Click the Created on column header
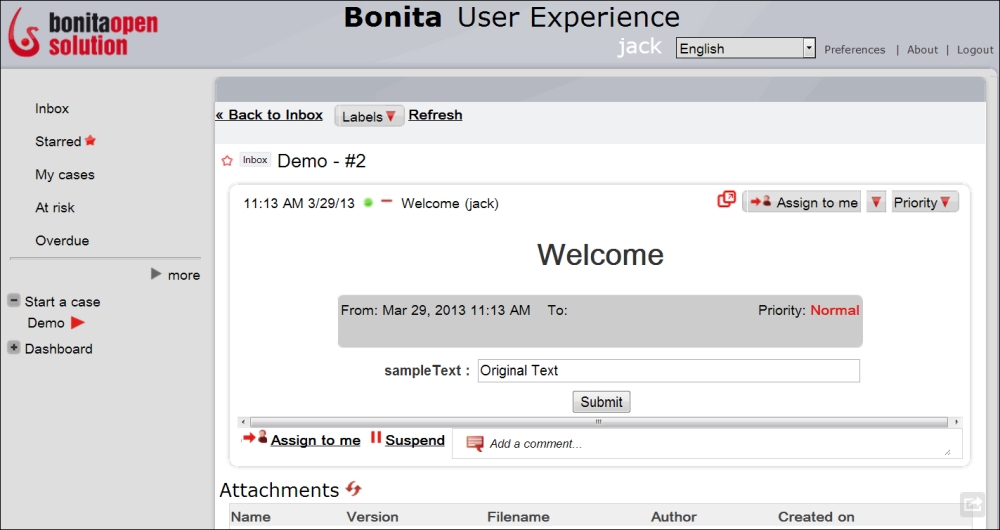The width and height of the screenshot is (1000, 530). [x=816, y=517]
